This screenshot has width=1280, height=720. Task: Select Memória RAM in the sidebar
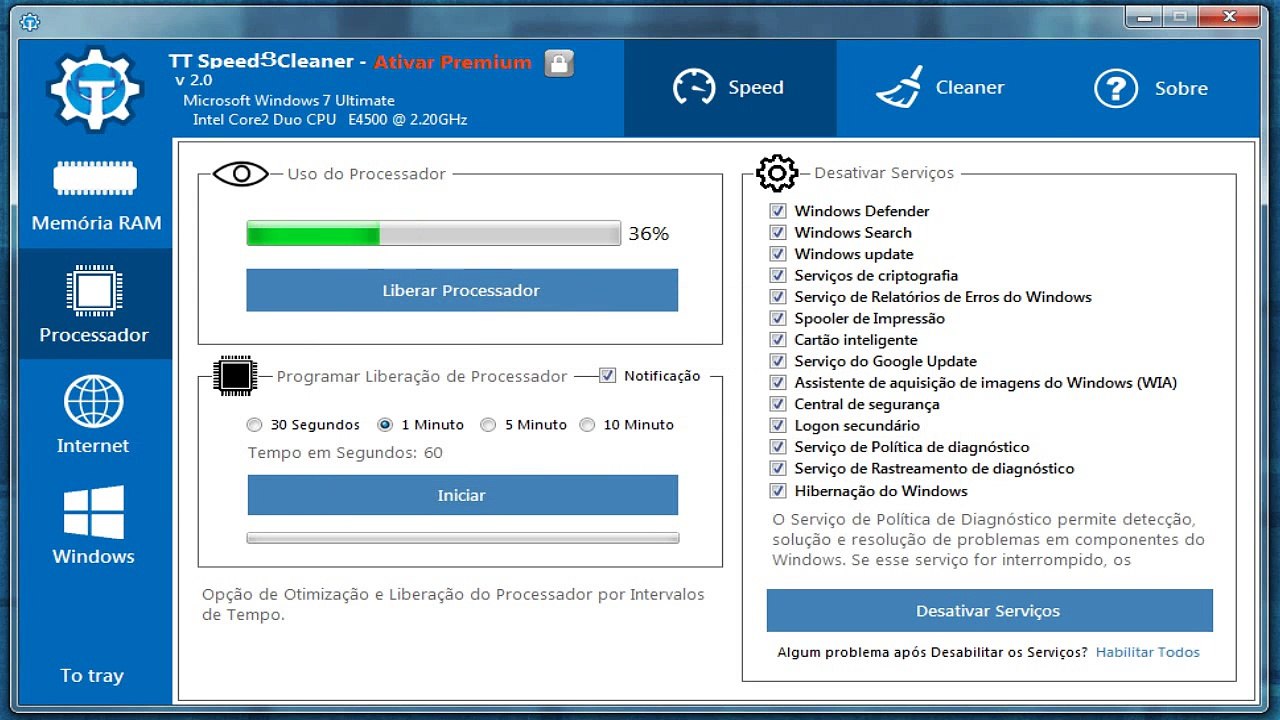pyautogui.click(x=96, y=194)
